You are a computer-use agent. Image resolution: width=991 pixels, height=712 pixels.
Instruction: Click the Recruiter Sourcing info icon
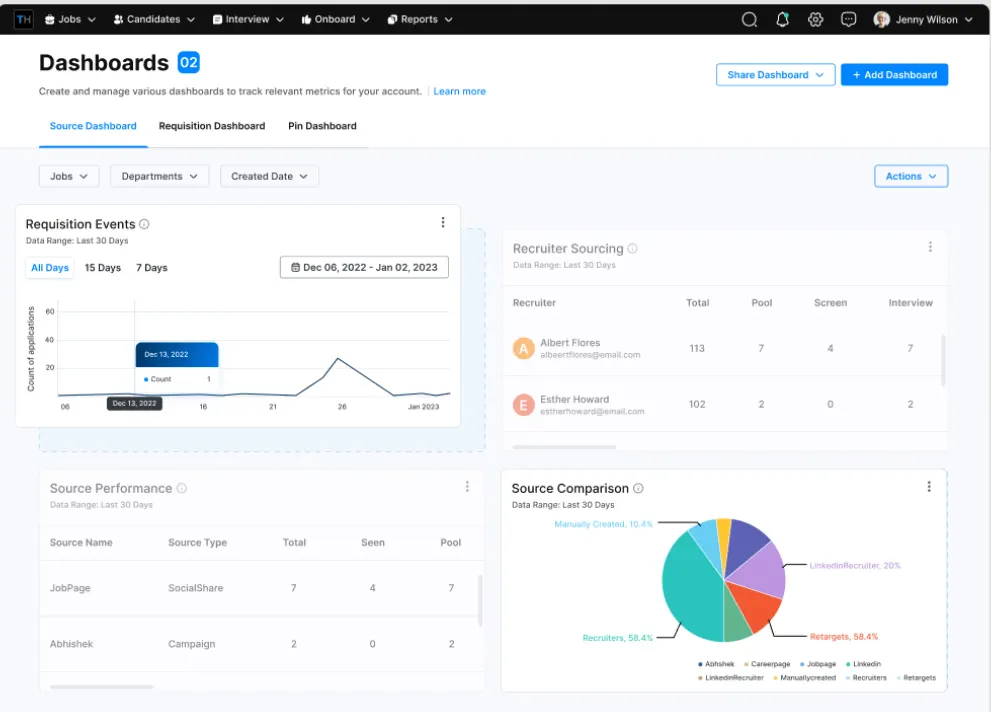pyautogui.click(x=632, y=248)
